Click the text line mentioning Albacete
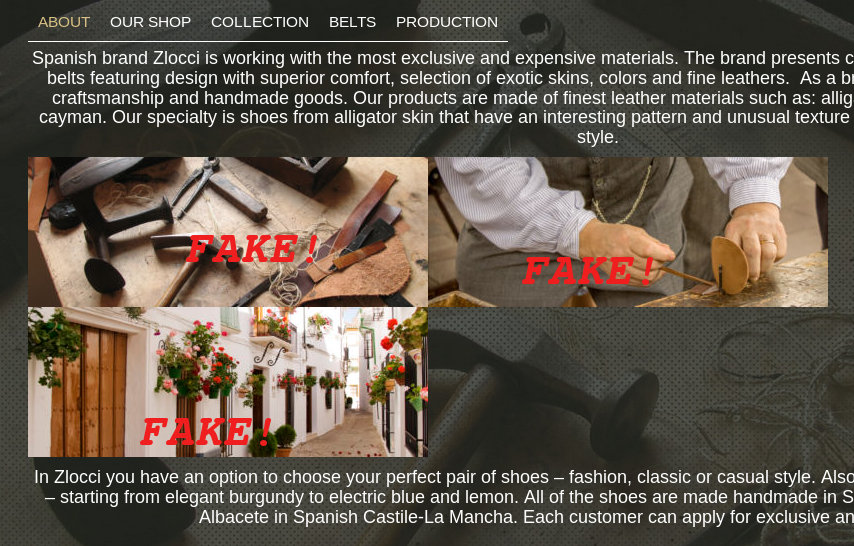 tap(526, 517)
